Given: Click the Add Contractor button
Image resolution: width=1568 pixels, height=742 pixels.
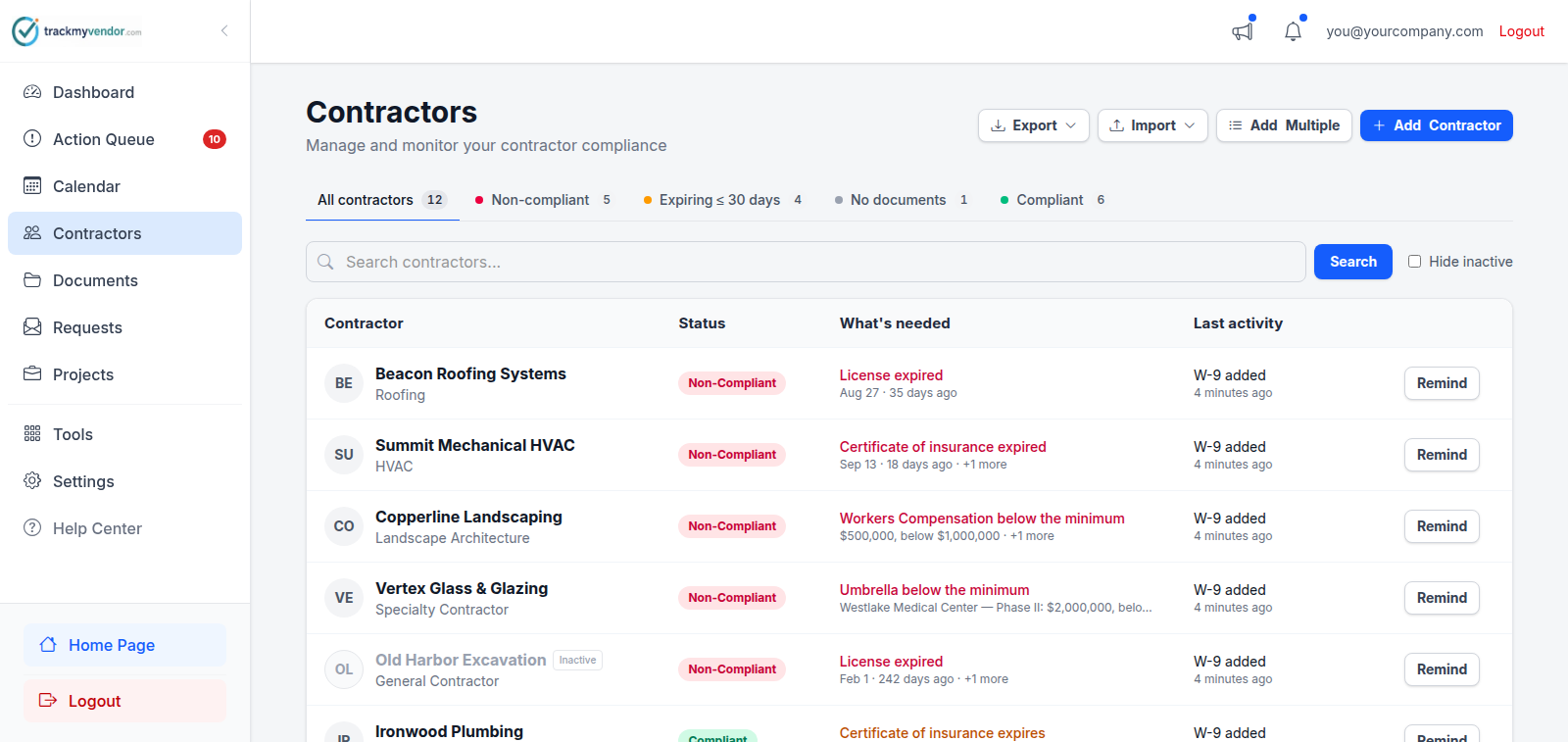Looking at the screenshot, I should 1437,125.
